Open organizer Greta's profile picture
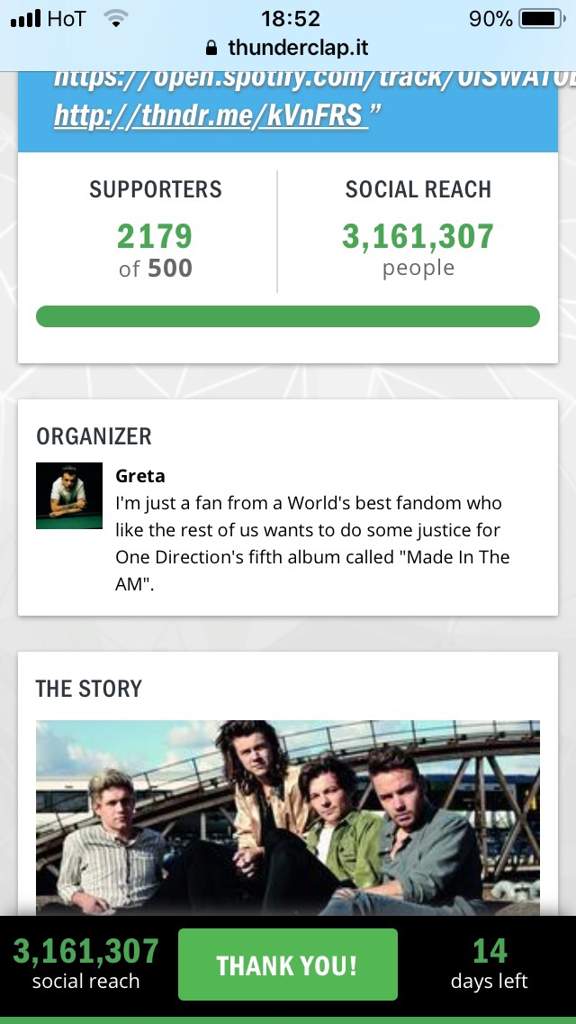Screen dimensions: 576x1024 point(69,495)
